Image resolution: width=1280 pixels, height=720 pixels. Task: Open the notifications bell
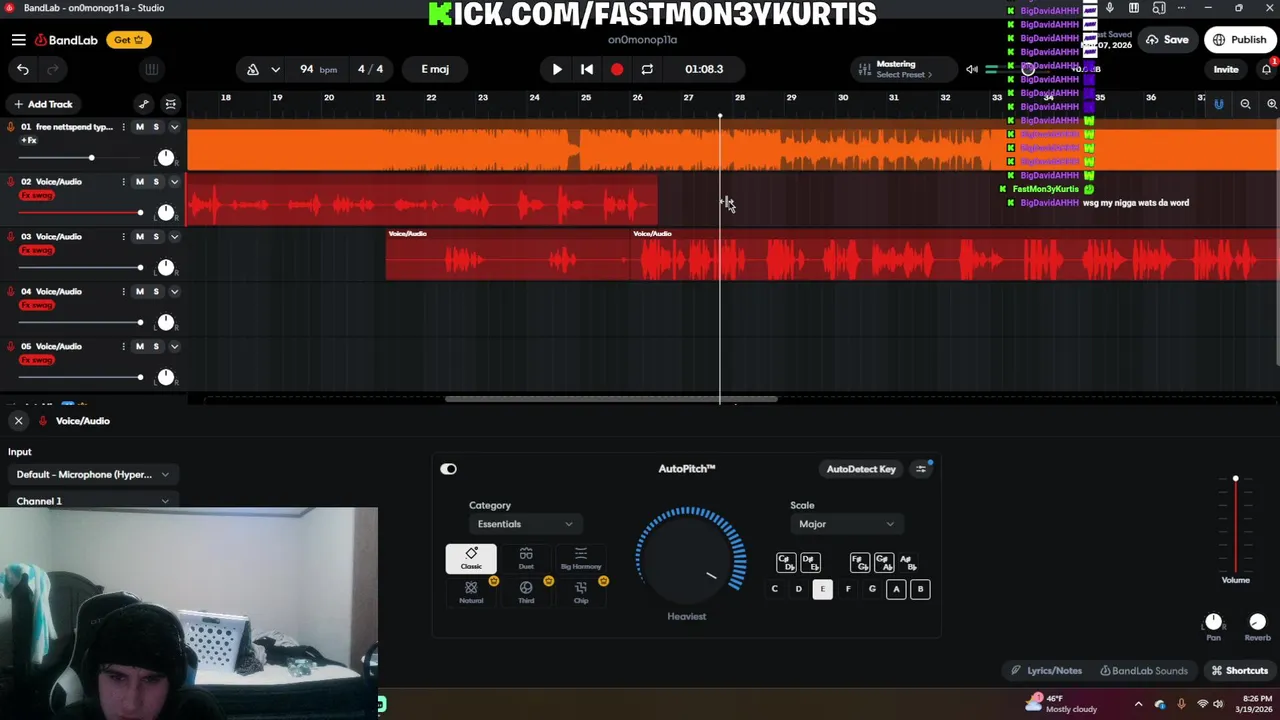[x=1266, y=69]
